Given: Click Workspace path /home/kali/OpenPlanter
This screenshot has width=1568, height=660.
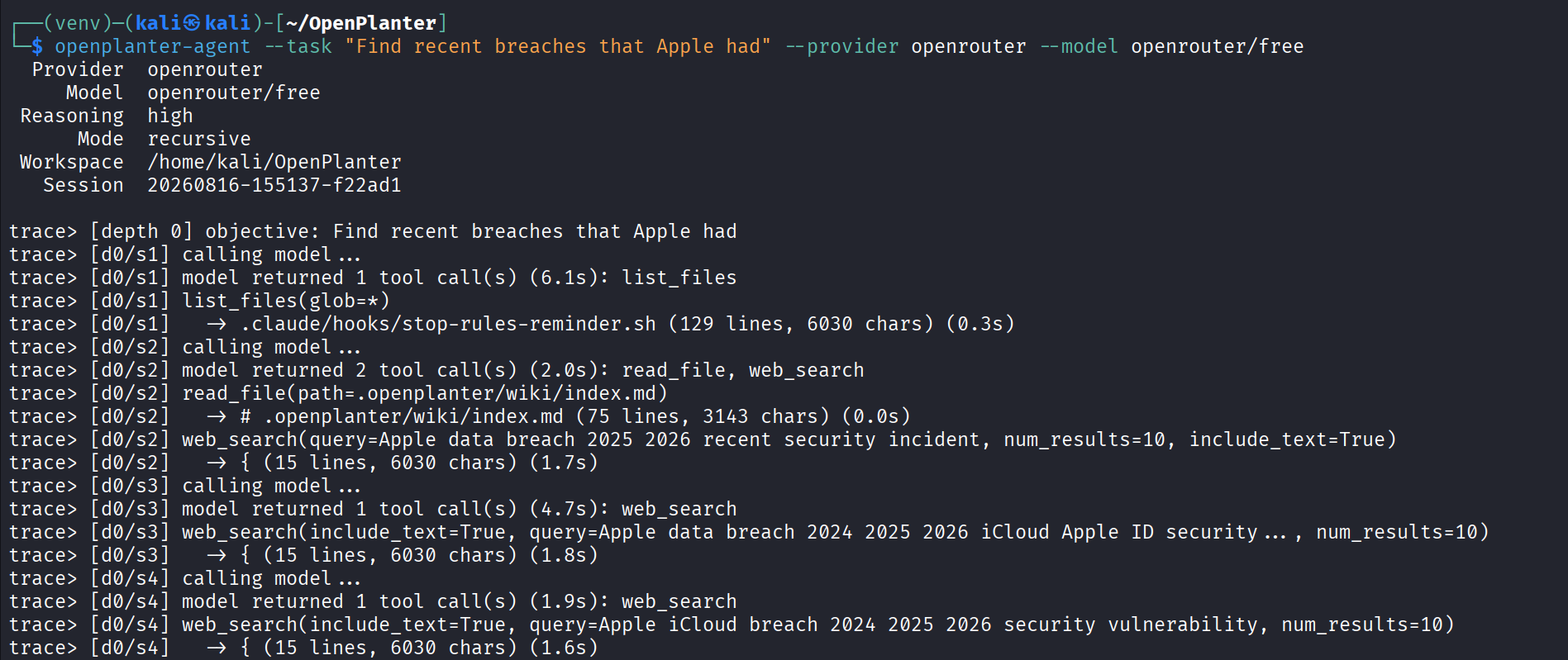Looking at the screenshot, I should click(x=274, y=162).
